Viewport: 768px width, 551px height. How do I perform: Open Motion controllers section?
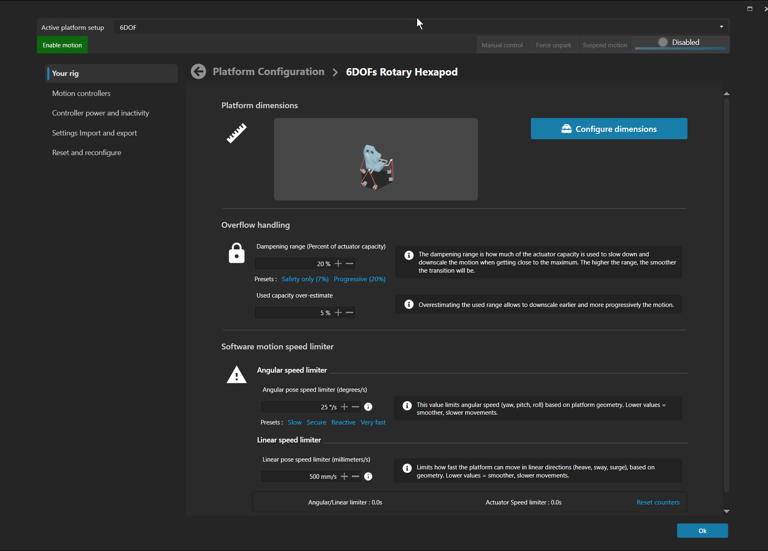tap(81, 94)
